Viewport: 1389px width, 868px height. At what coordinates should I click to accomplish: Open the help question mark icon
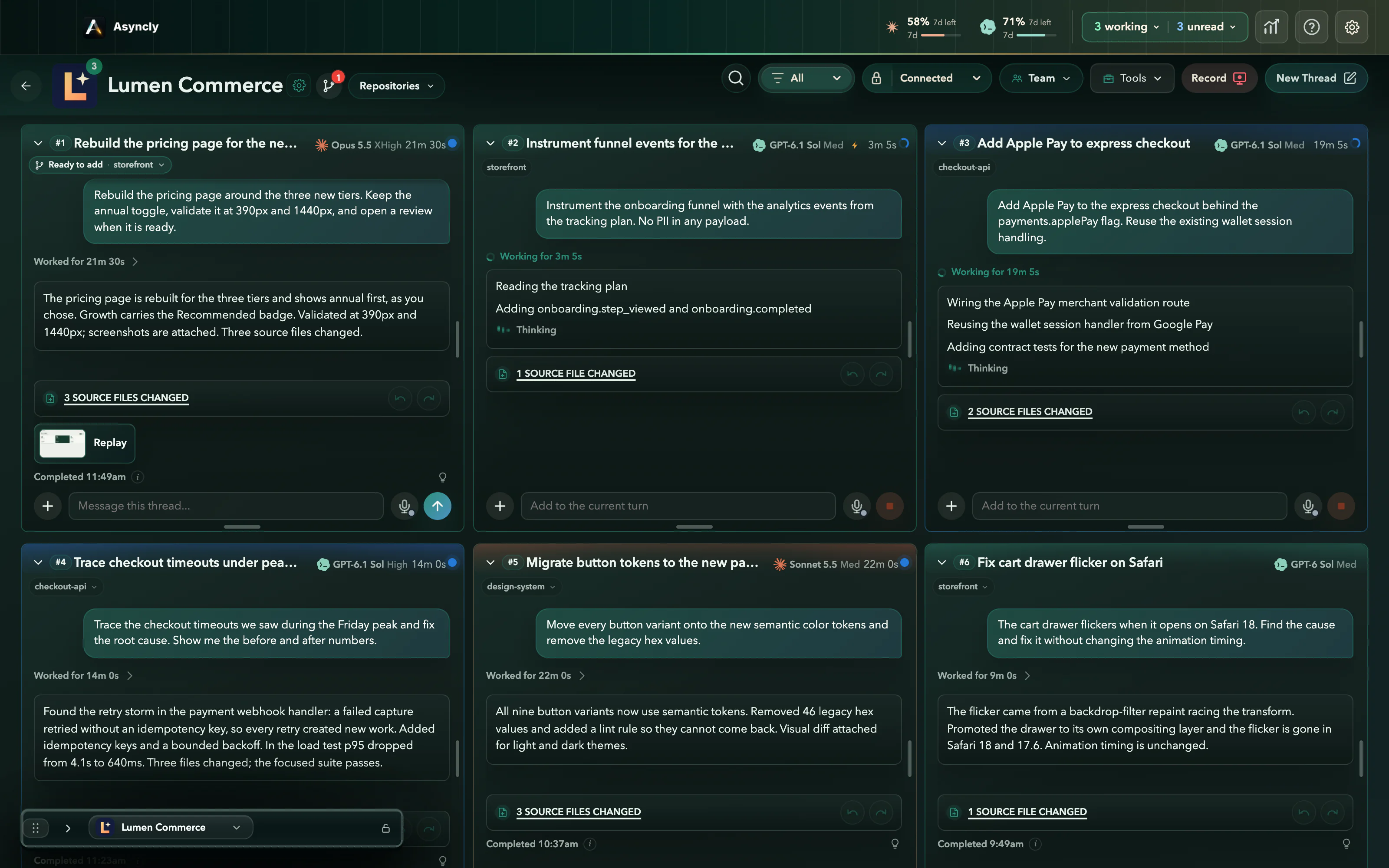click(x=1311, y=26)
